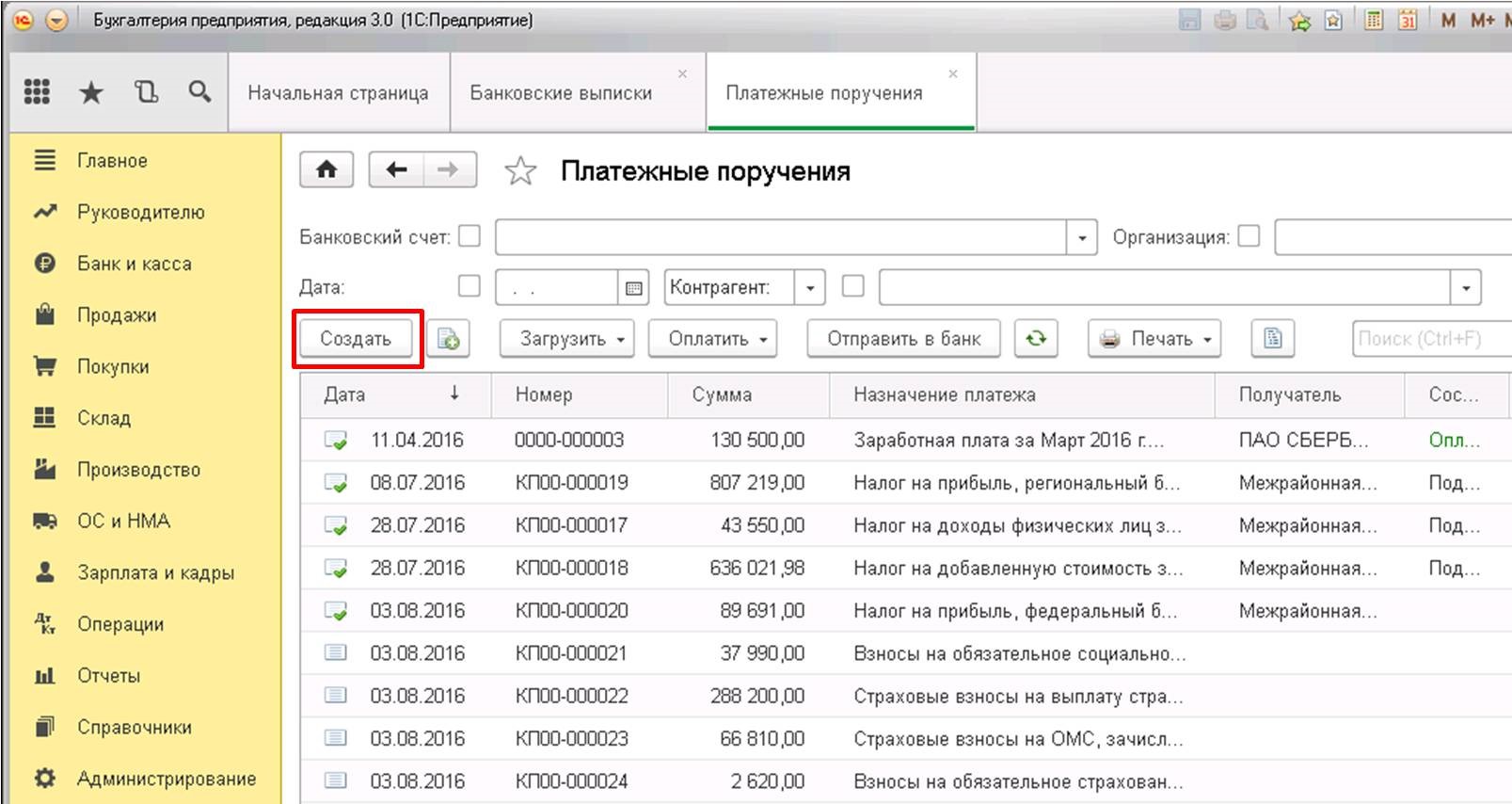The height and width of the screenshot is (804, 1512).
Task: Expand the Загрузить dropdown button
Action: 566,339
